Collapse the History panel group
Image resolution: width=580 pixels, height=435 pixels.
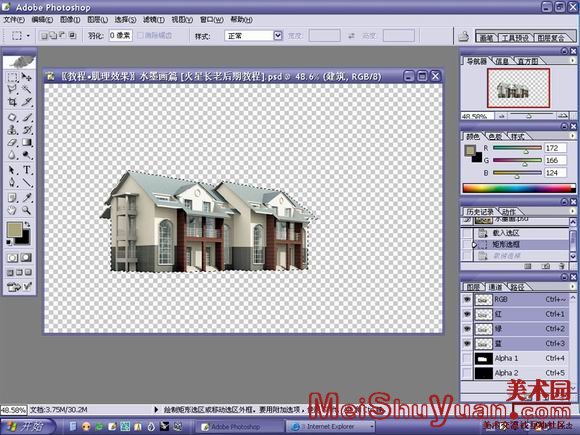point(564,202)
